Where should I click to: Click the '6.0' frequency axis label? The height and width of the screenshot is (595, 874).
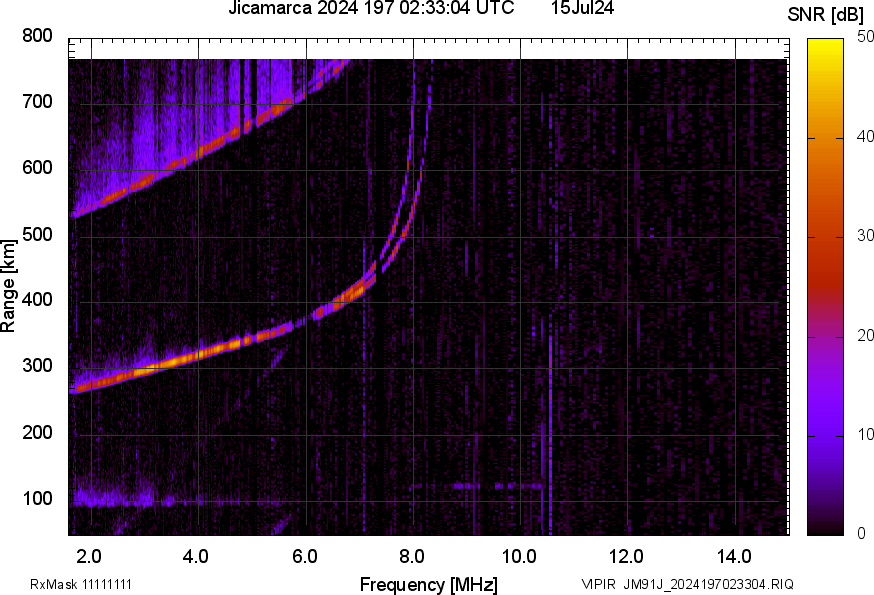(x=304, y=557)
